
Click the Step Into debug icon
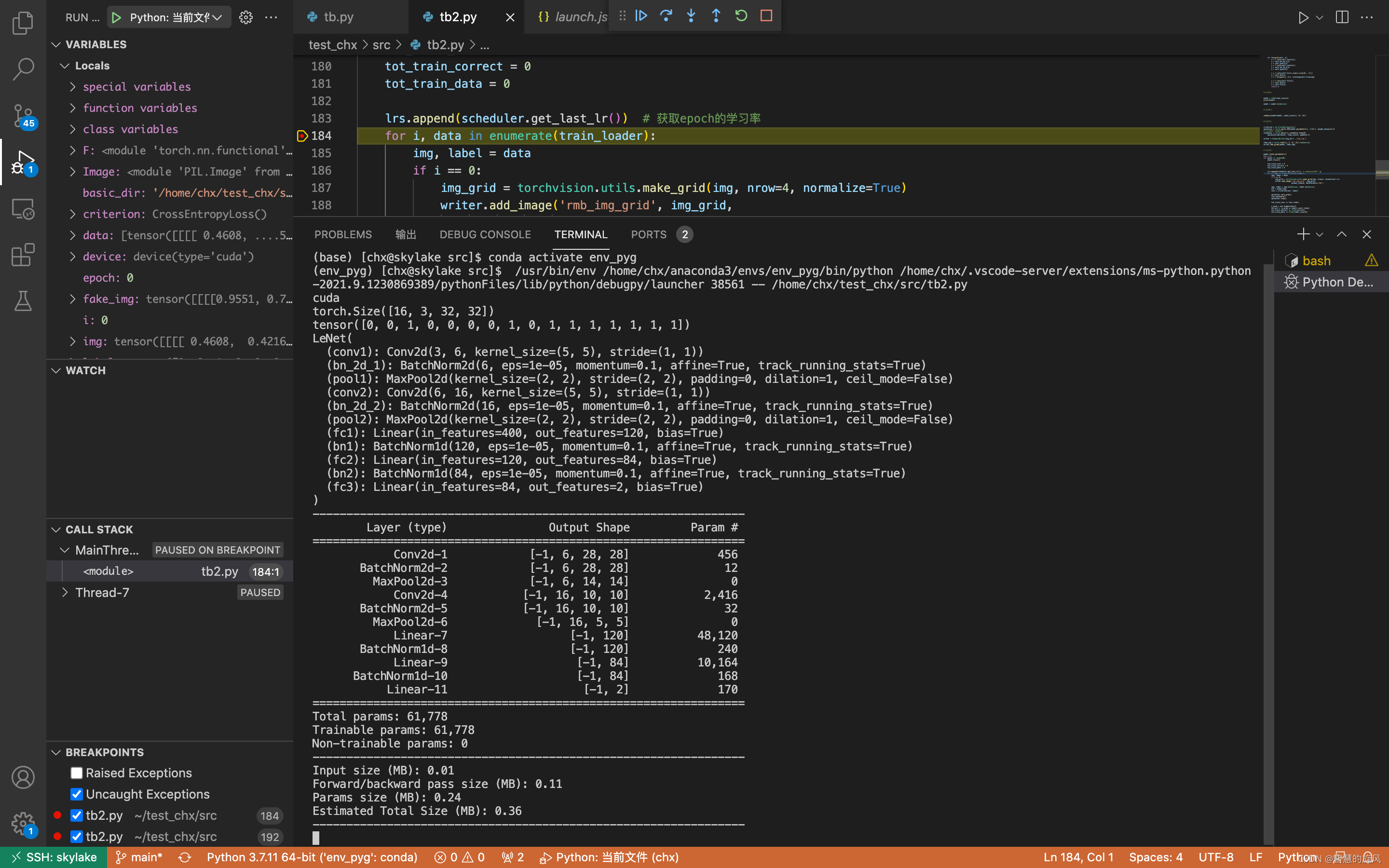691,16
